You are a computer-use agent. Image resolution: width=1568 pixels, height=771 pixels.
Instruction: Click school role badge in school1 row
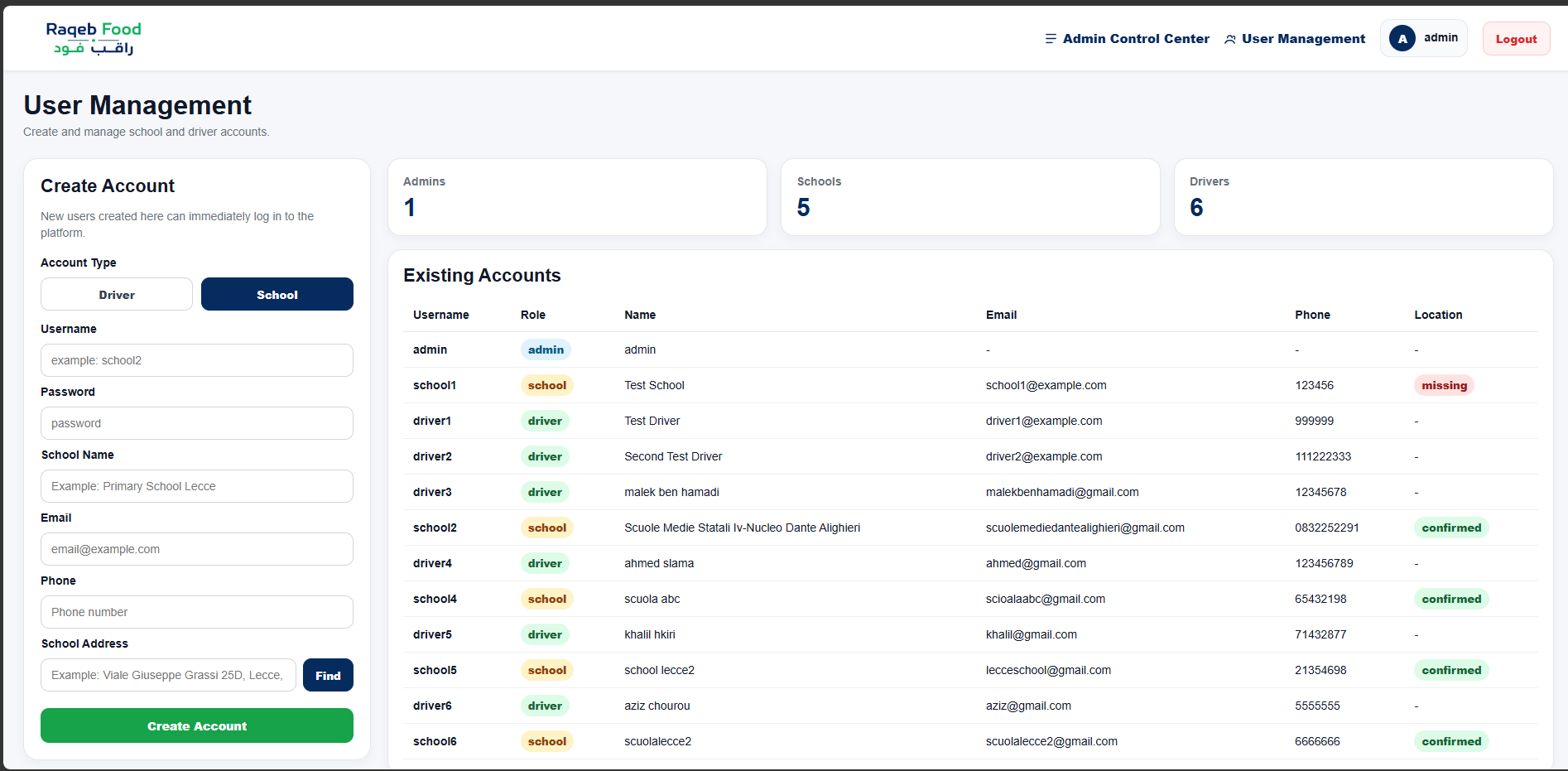click(547, 385)
